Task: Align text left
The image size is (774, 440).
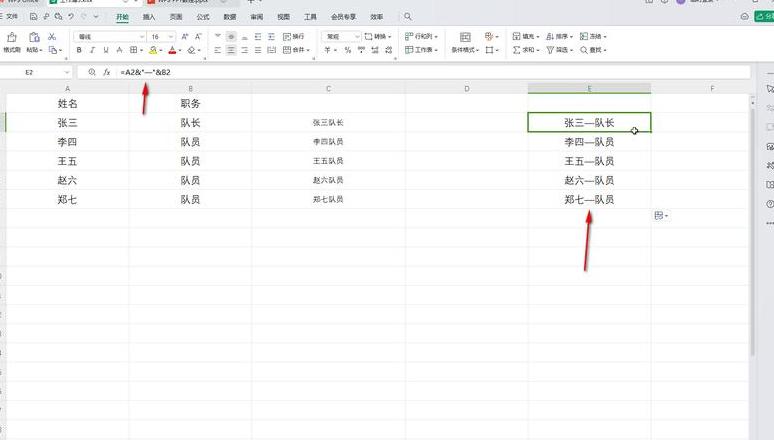Action: click(218, 50)
